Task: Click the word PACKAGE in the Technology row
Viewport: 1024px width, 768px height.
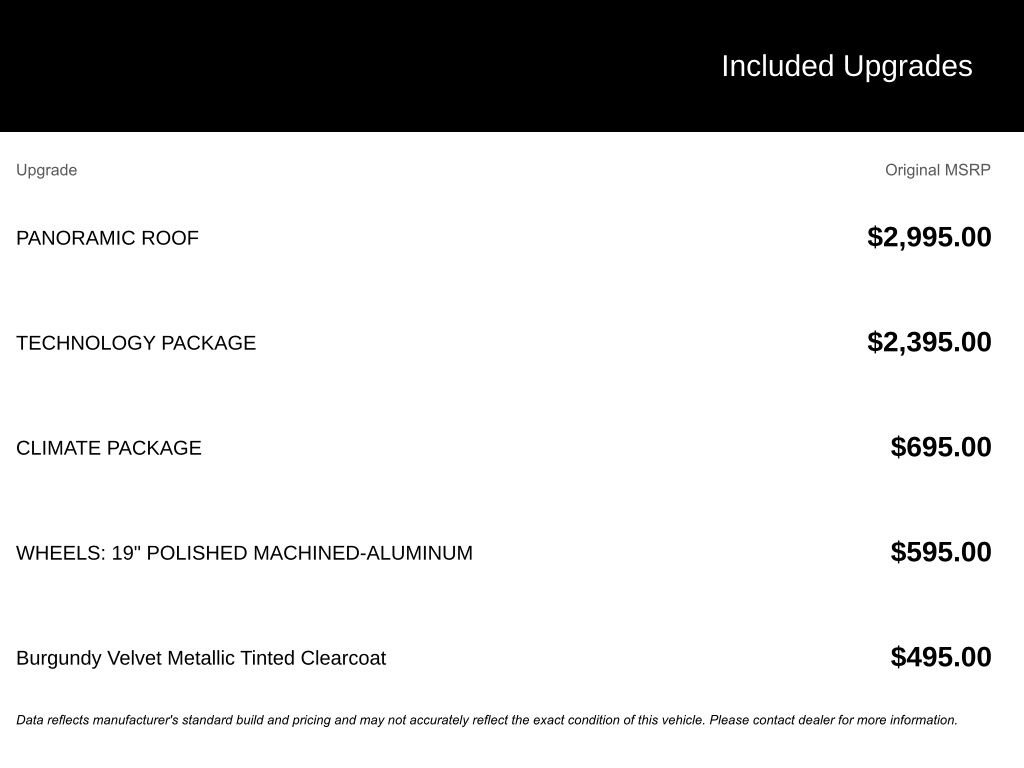Action: pyautogui.click(x=208, y=343)
